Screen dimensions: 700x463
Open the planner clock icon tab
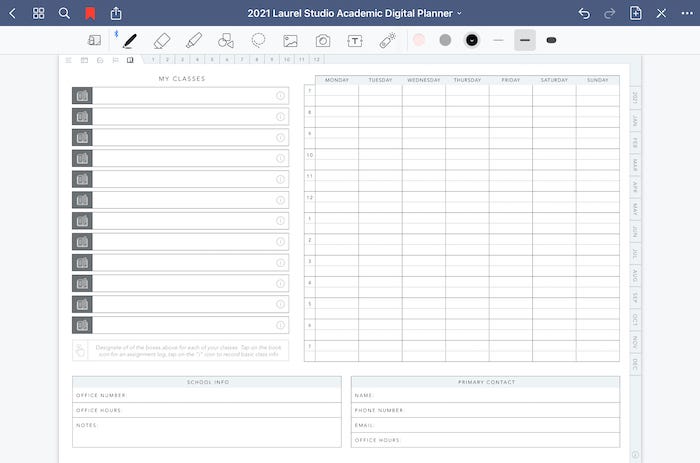coord(100,60)
